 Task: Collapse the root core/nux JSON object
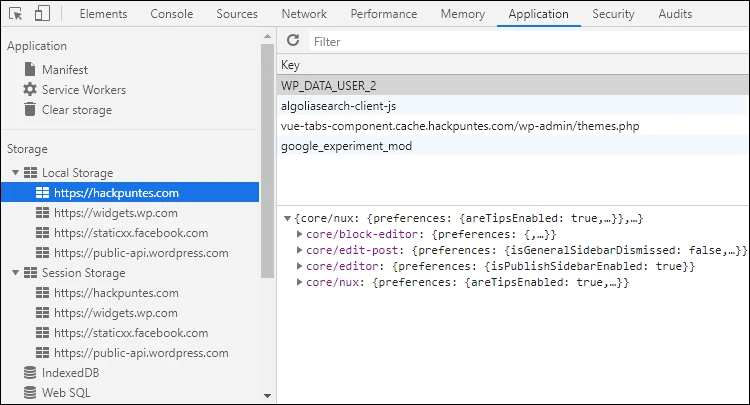[x=287, y=219]
